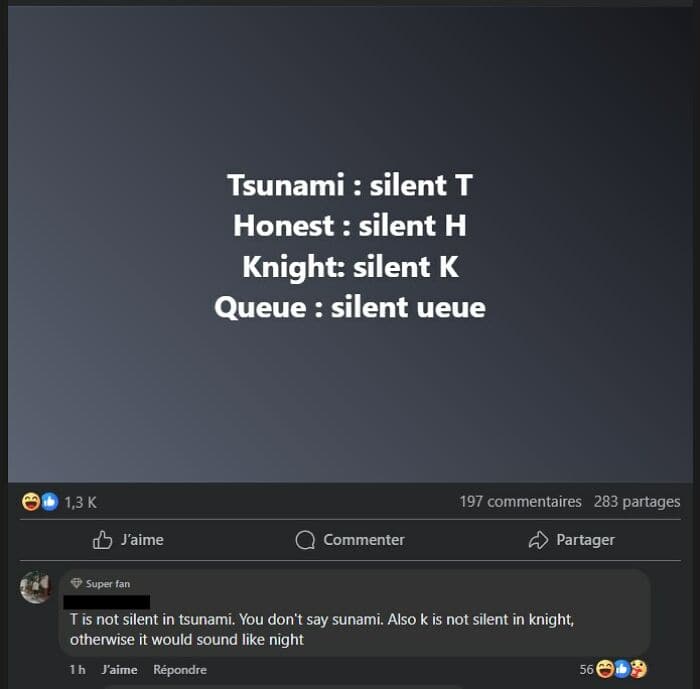
Task: Click the Commenter speech bubble icon
Action: 305,540
